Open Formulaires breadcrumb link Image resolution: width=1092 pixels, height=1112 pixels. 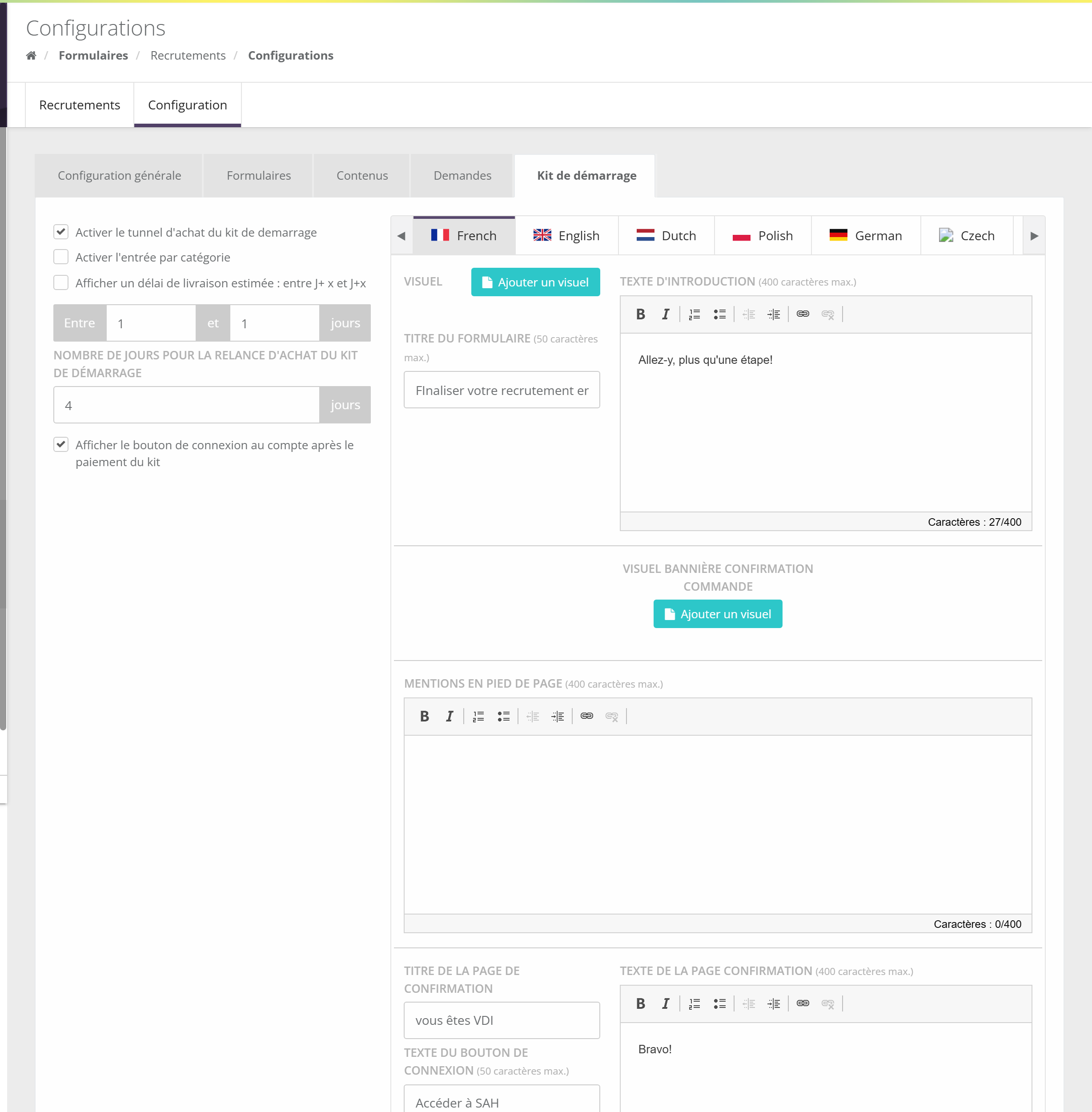click(93, 56)
